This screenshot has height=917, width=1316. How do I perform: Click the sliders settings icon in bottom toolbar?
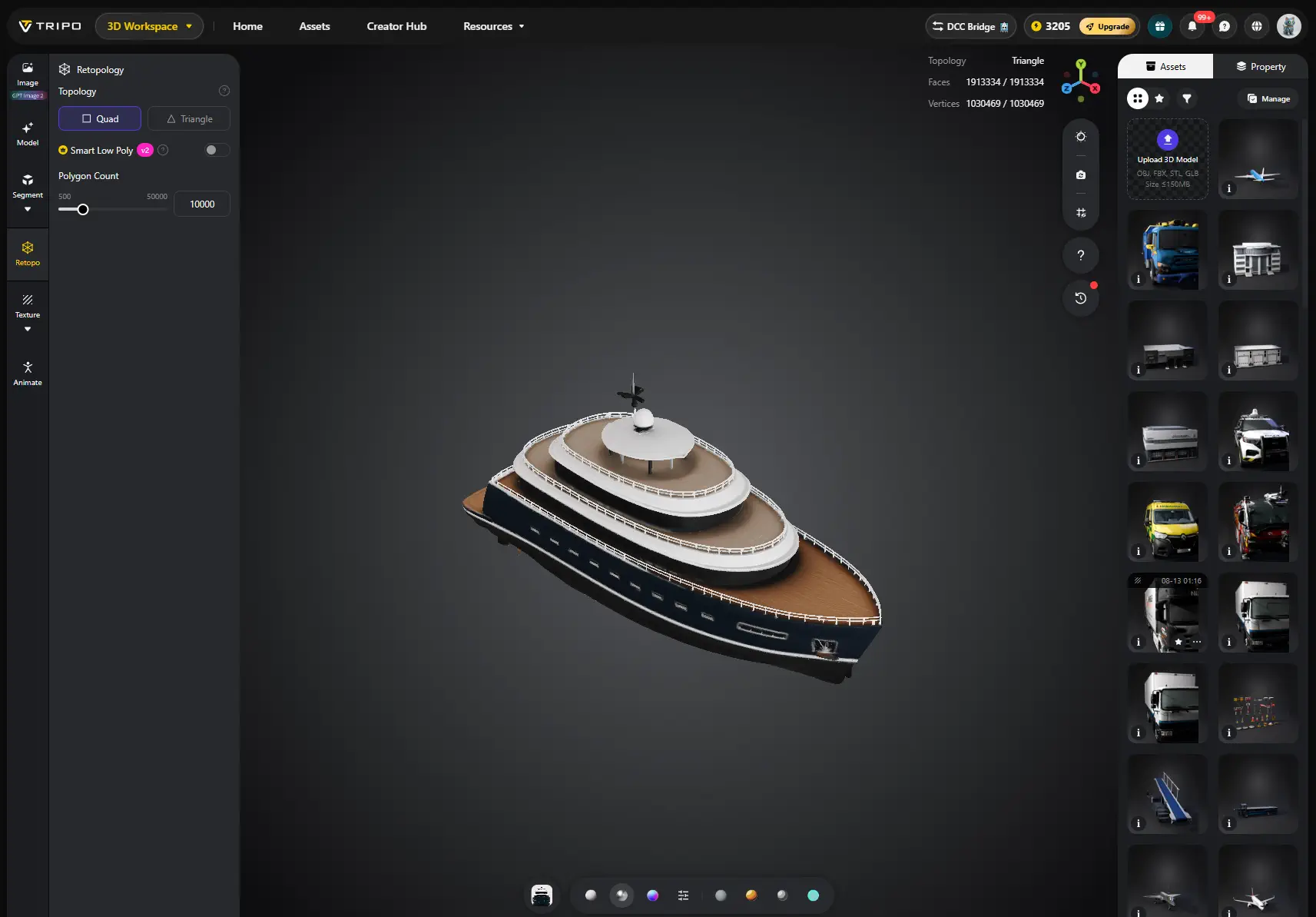point(684,895)
